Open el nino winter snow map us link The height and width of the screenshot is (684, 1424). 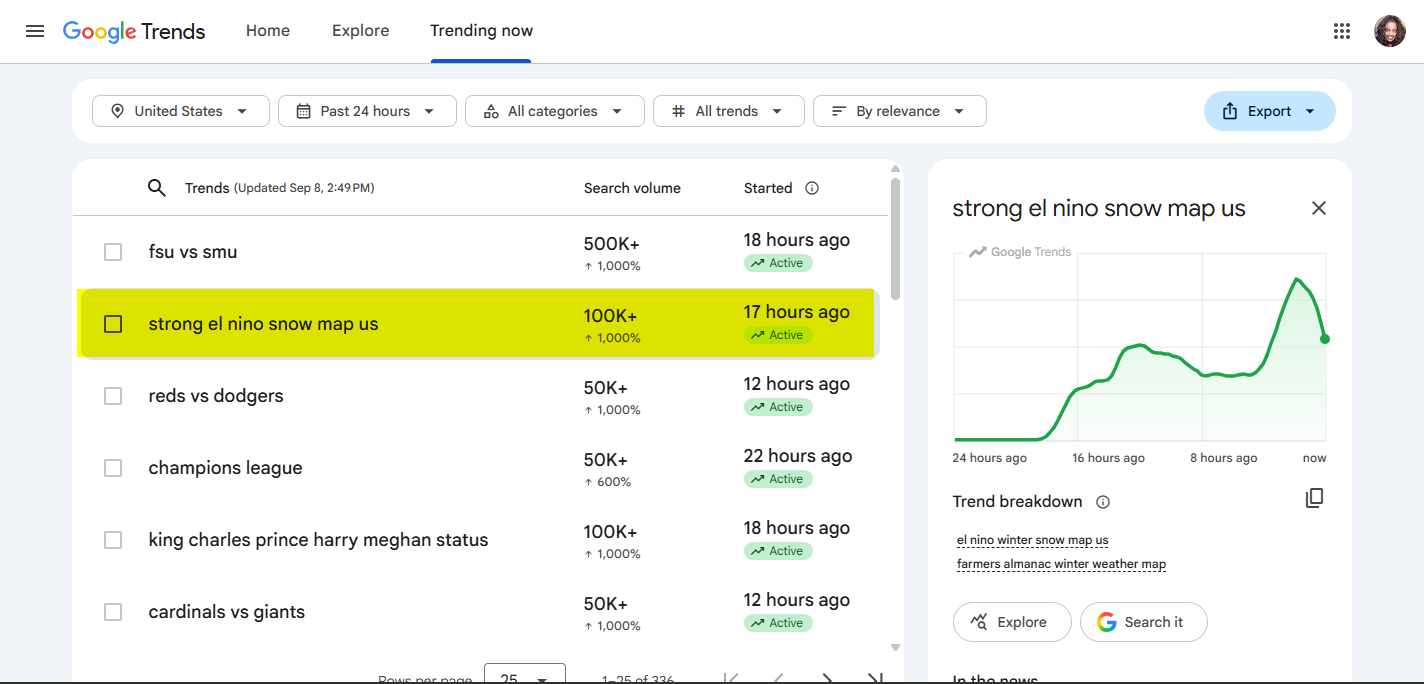coord(1033,540)
